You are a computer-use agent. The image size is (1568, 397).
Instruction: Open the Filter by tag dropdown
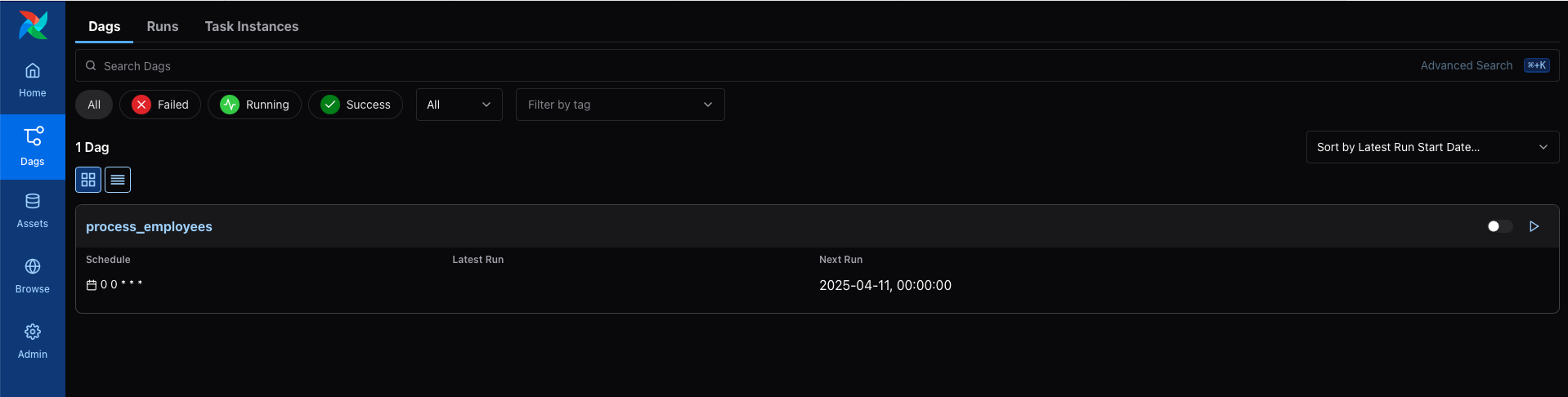(620, 105)
